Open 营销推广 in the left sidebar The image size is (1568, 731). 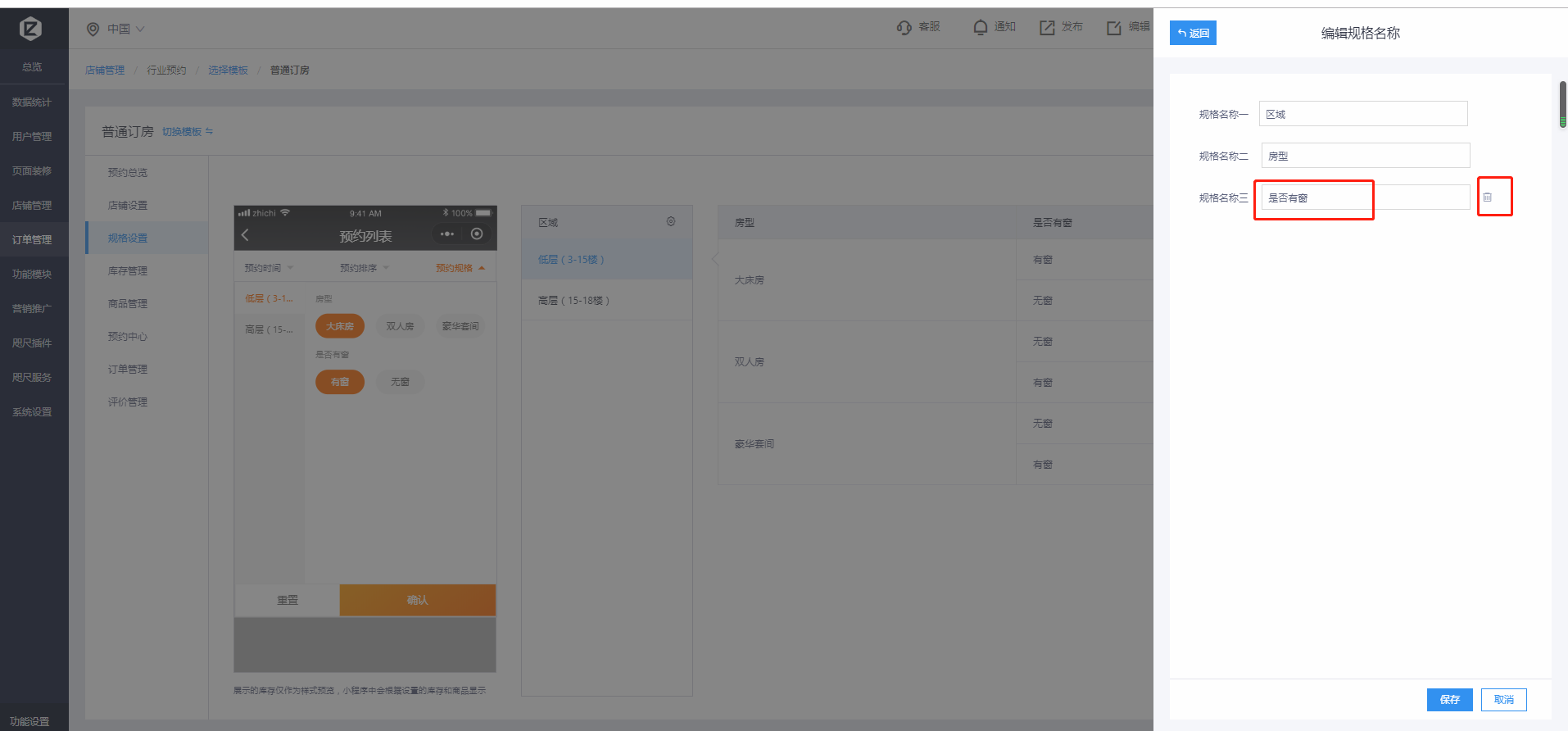click(33, 309)
